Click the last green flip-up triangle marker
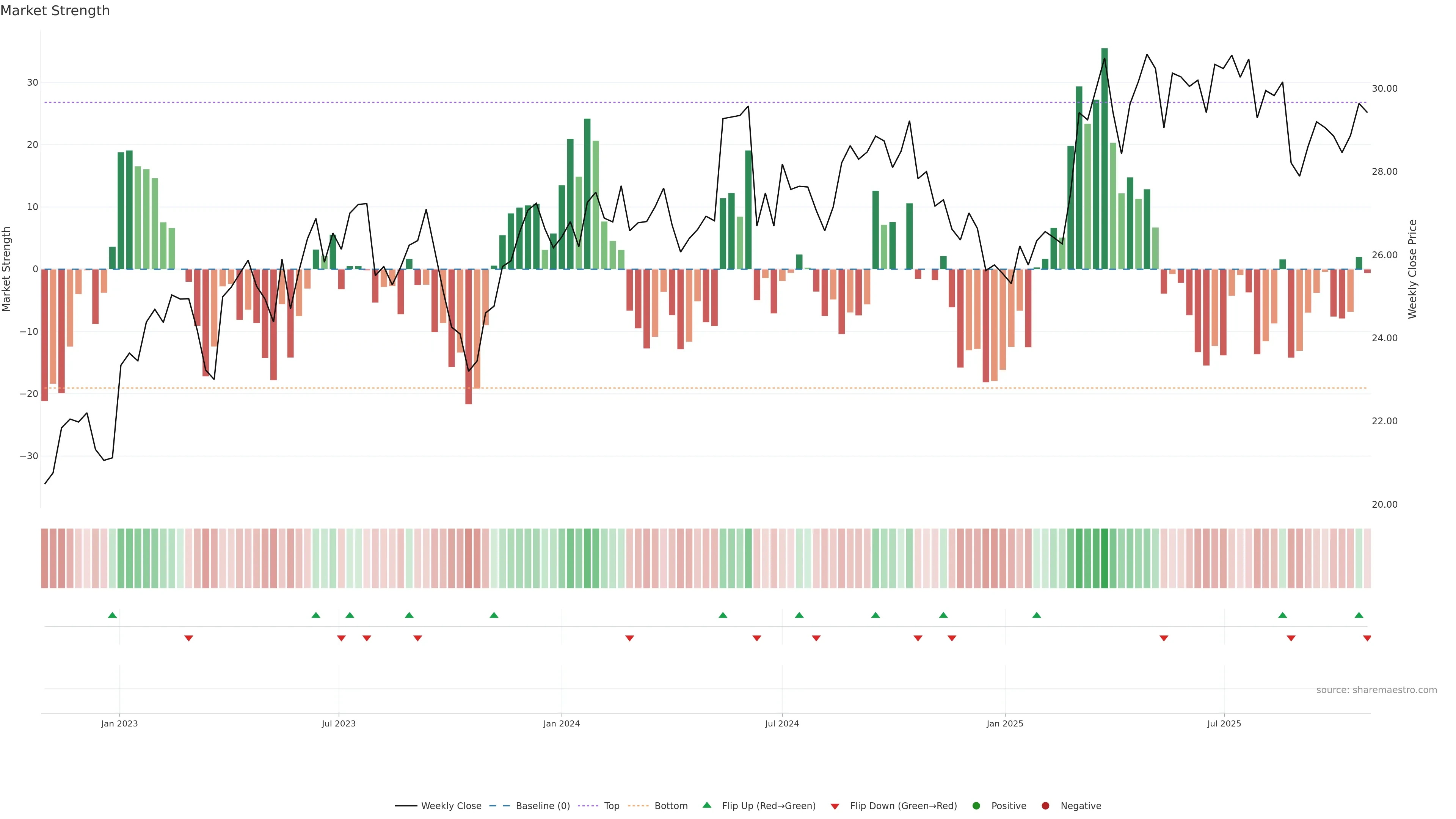The height and width of the screenshot is (819, 1456). tap(1359, 615)
